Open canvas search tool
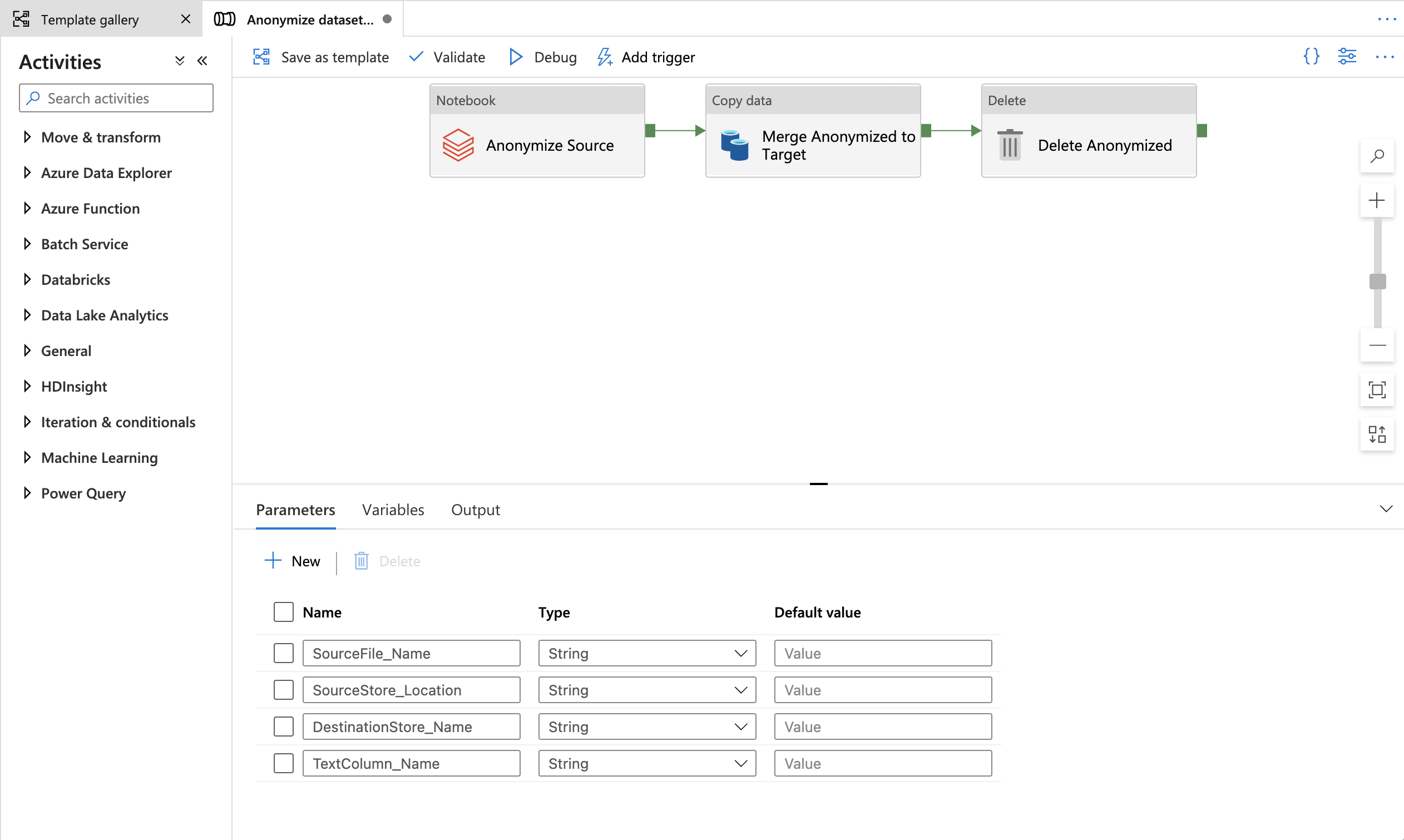The height and width of the screenshot is (840, 1404). tap(1377, 156)
